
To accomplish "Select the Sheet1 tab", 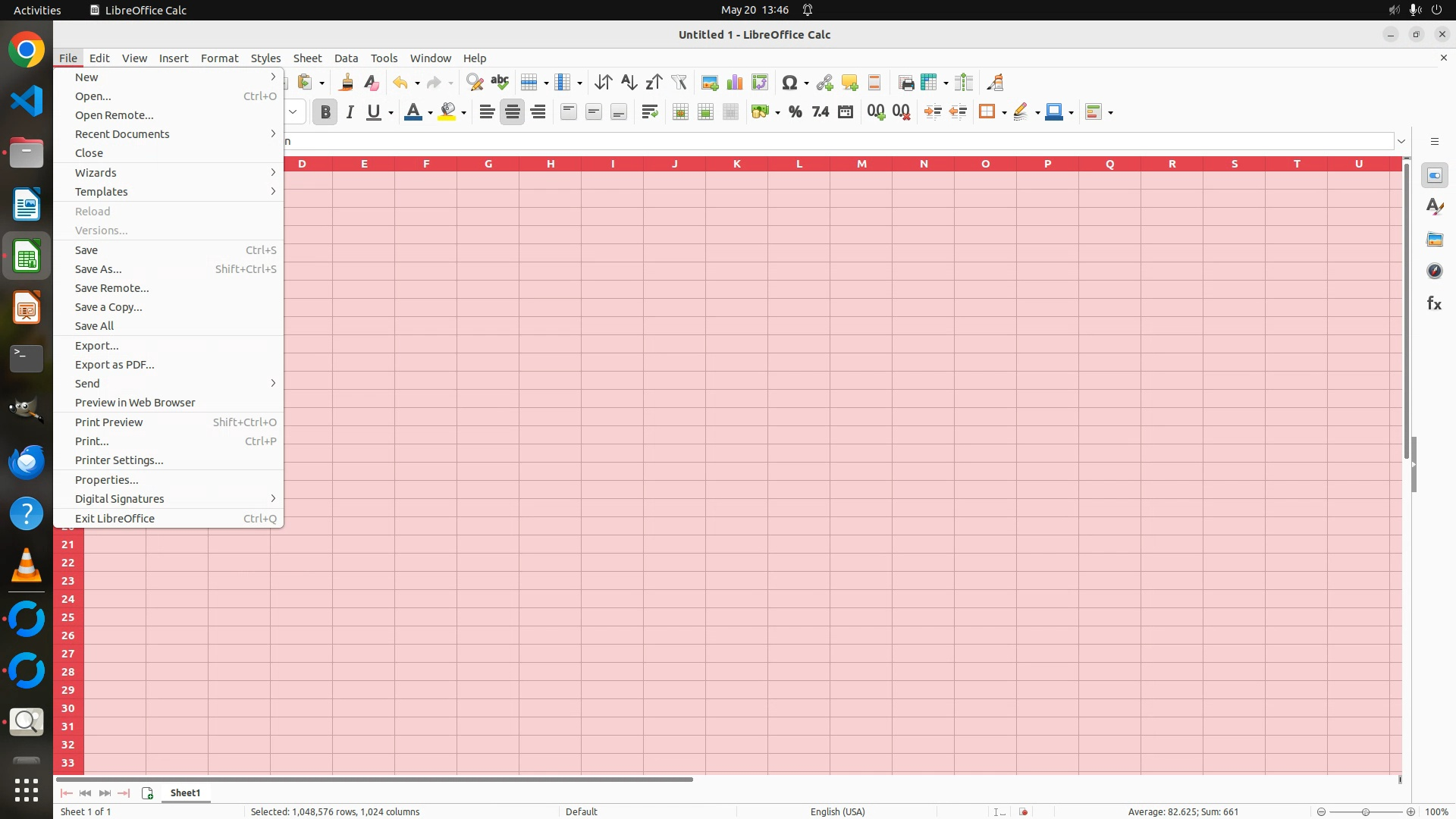I will pyautogui.click(x=185, y=792).
